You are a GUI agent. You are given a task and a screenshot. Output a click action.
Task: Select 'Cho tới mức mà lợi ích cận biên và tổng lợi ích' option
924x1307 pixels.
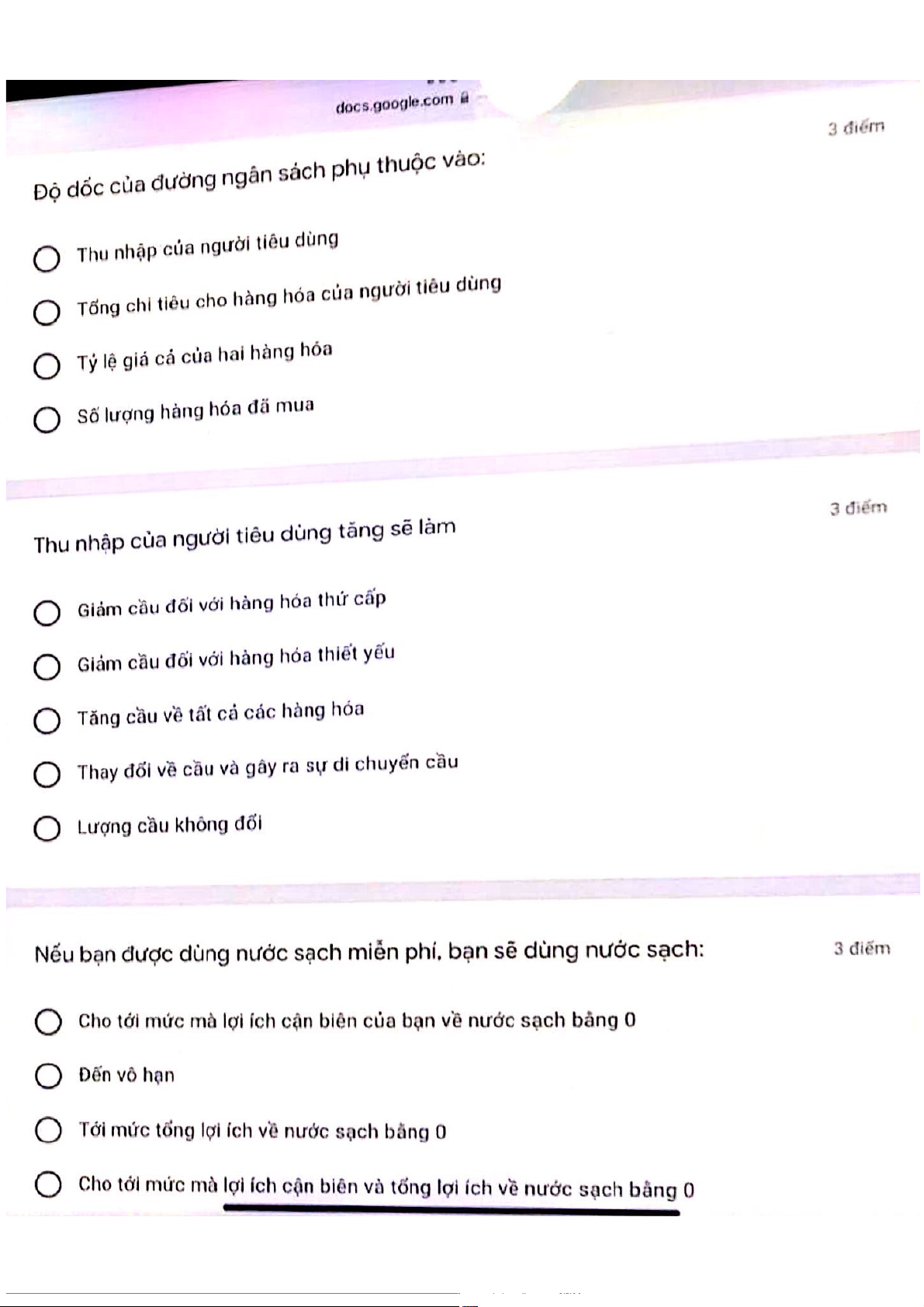point(48,1184)
